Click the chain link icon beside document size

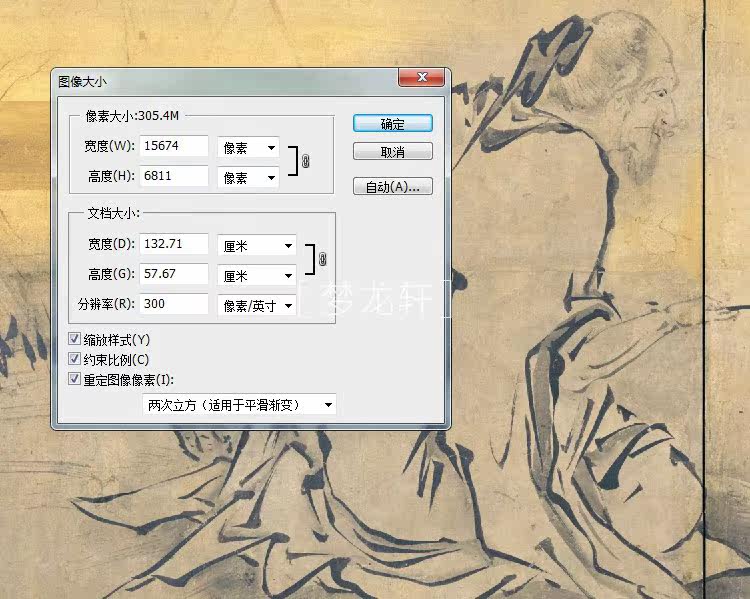point(323,259)
